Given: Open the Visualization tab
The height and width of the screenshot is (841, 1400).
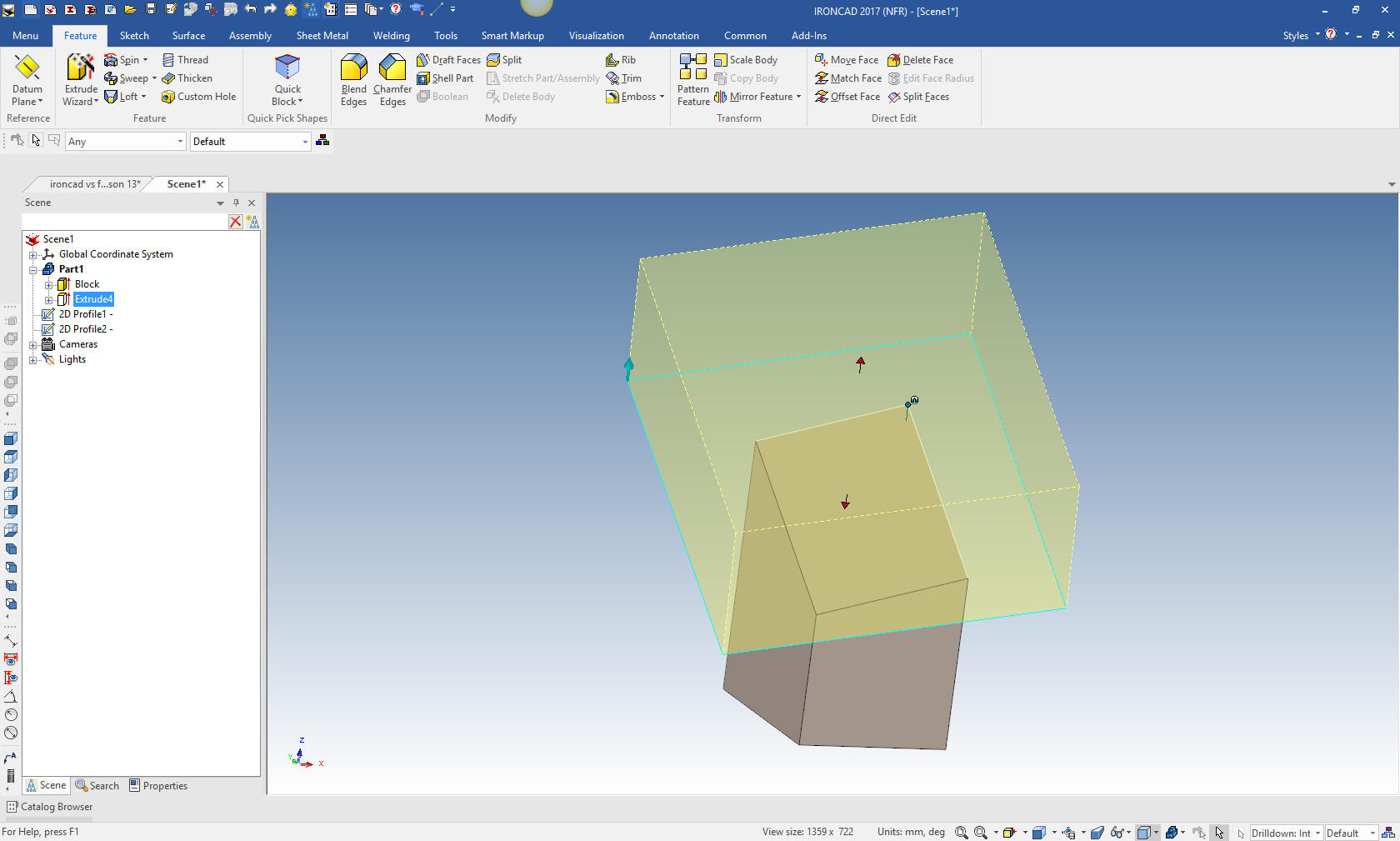Looking at the screenshot, I should (596, 36).
